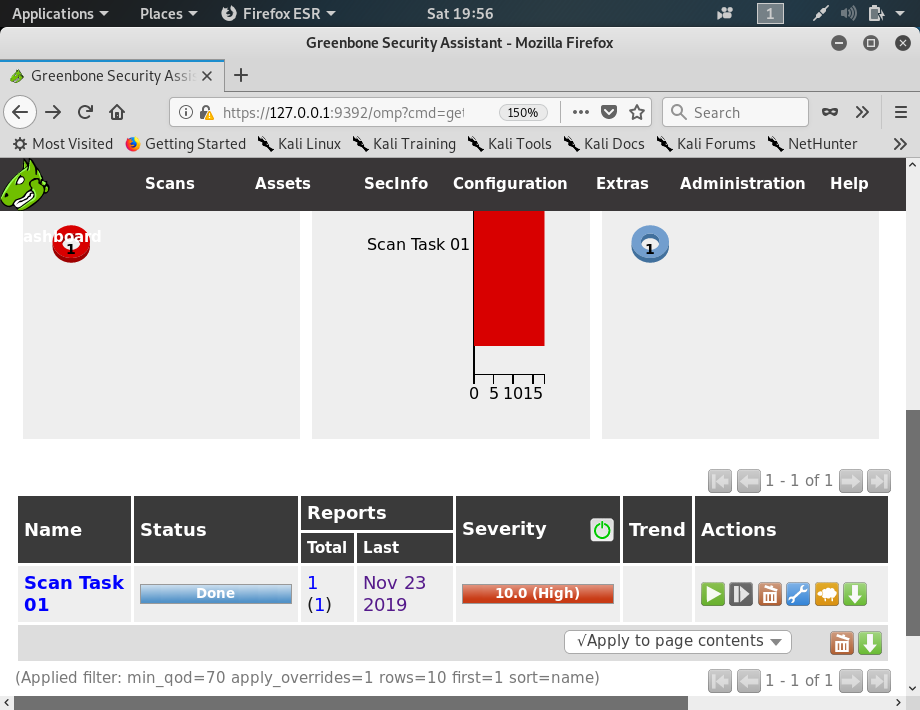Go to previous page using pager below the table

pyautogui.click(x=749, y=681)
